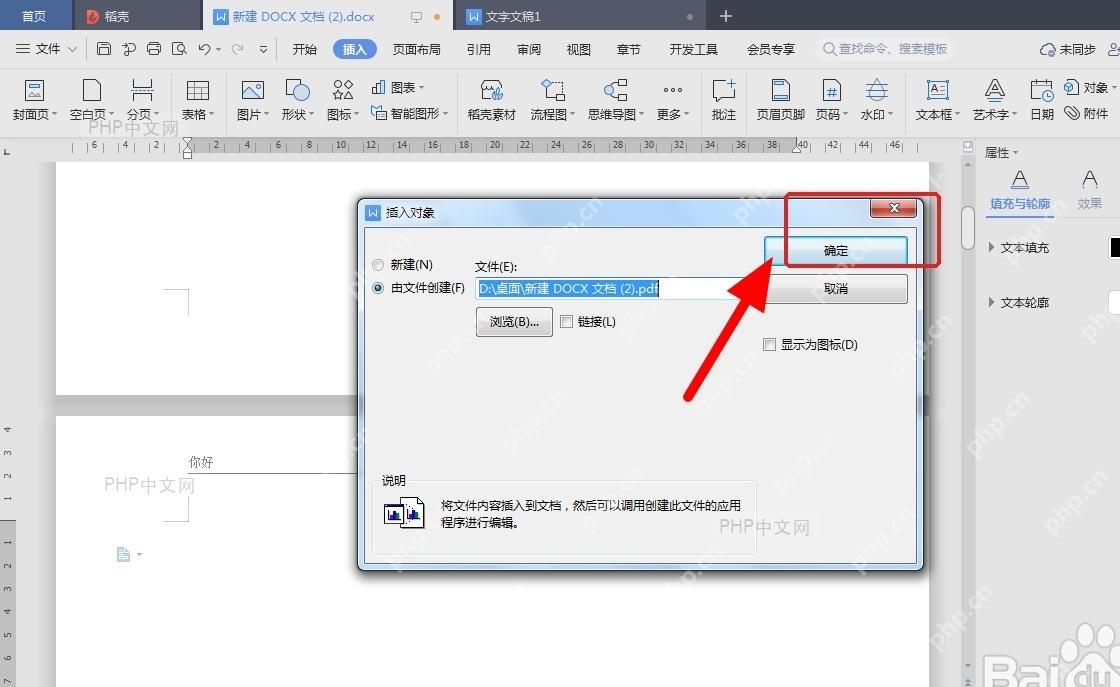The width and height of the screenshot is (1120, 687).
Task: Switch to the 页面布局 ribbon tab
Action: (x=416, y=49)
